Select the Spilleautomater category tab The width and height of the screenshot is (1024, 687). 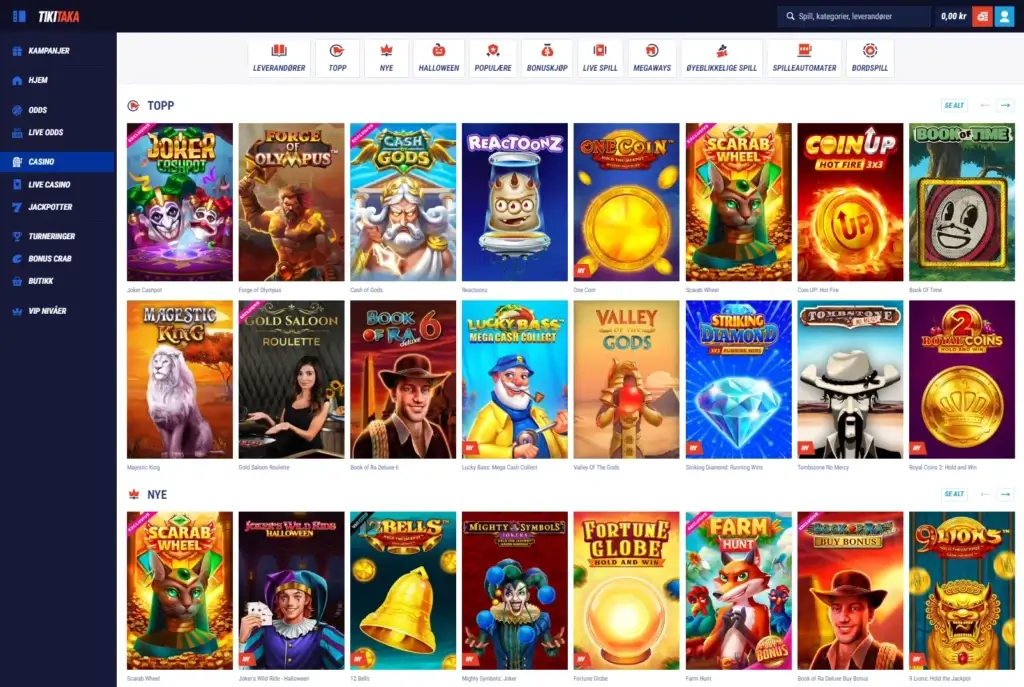tap(805, 58)
